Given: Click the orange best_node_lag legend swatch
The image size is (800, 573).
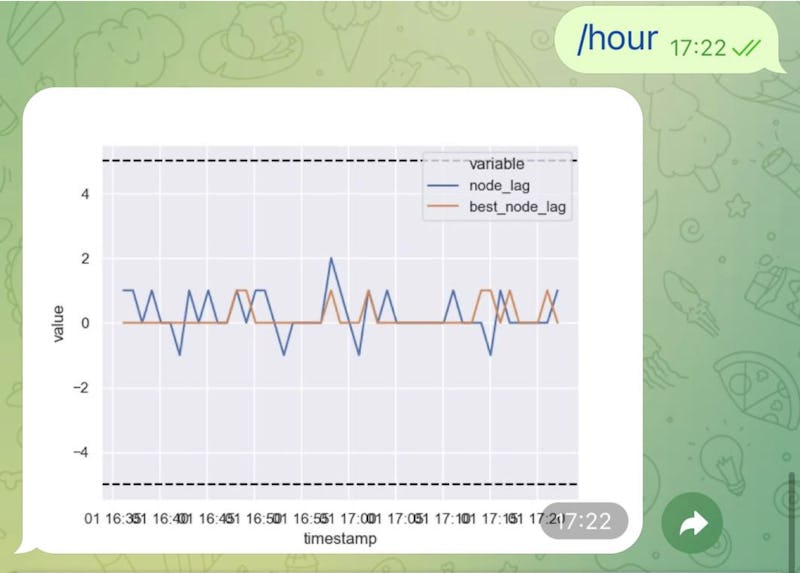Looking at the screenshot, I should coord(445,208).
